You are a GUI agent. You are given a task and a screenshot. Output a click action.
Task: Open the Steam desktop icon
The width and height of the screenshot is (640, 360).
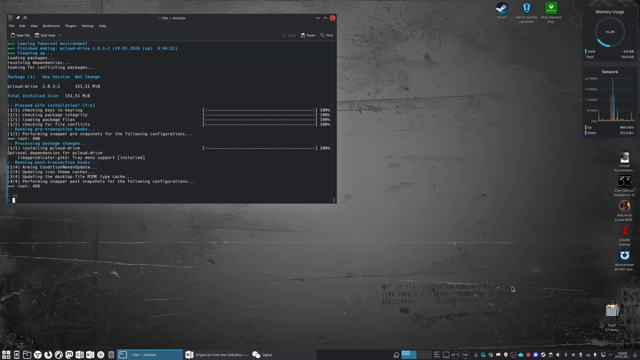click(x=502, y=11)
